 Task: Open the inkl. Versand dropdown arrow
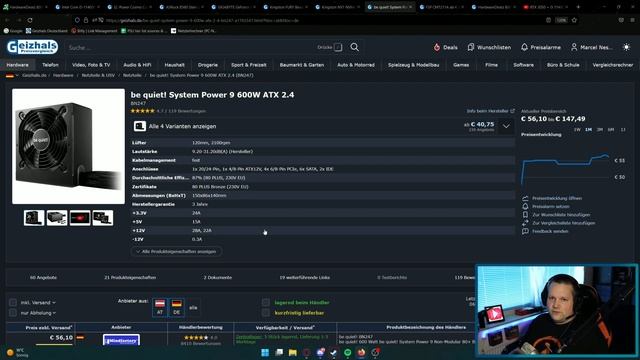click(x=54, y=303)
